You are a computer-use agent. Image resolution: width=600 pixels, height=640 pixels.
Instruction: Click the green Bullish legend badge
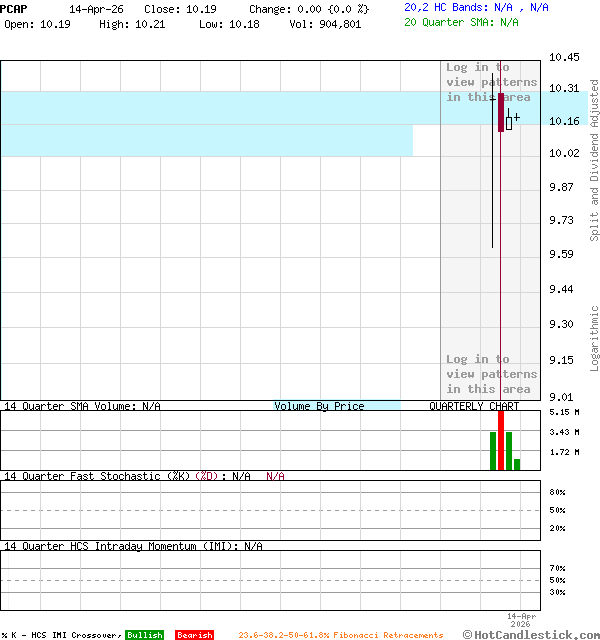pos(144,635)
